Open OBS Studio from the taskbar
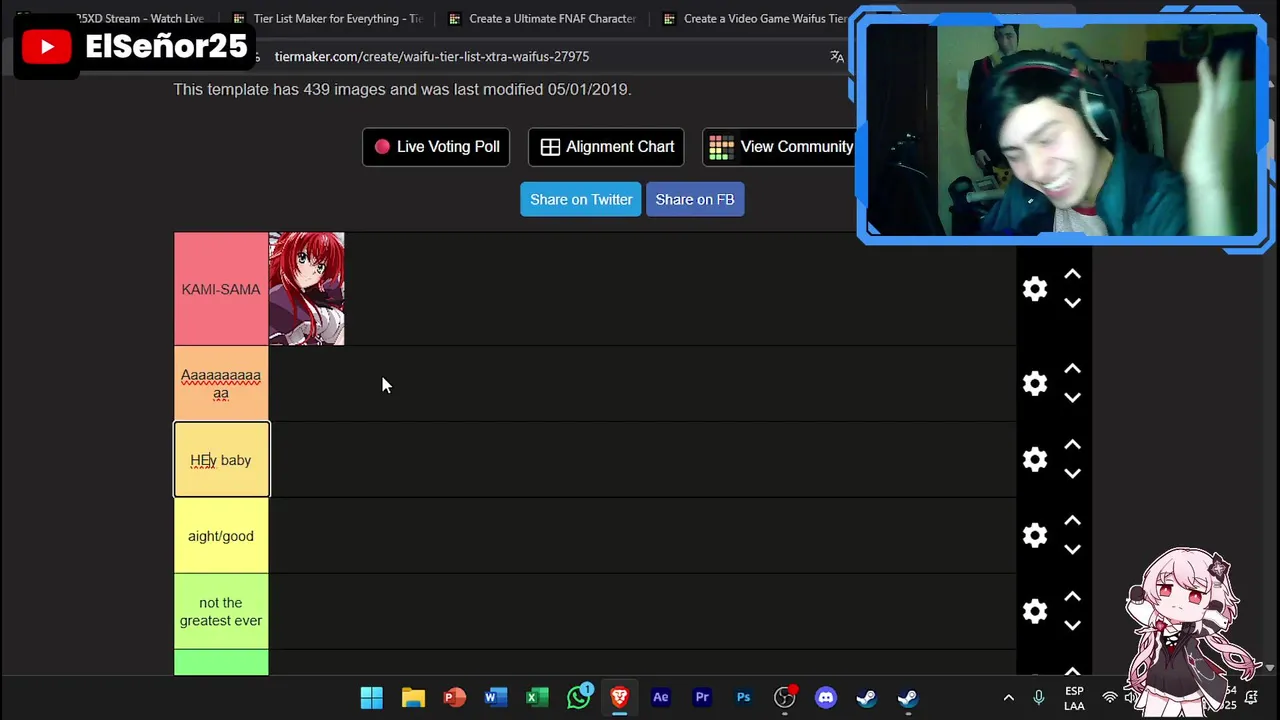1280x720 pixels. tap(785, 697)
